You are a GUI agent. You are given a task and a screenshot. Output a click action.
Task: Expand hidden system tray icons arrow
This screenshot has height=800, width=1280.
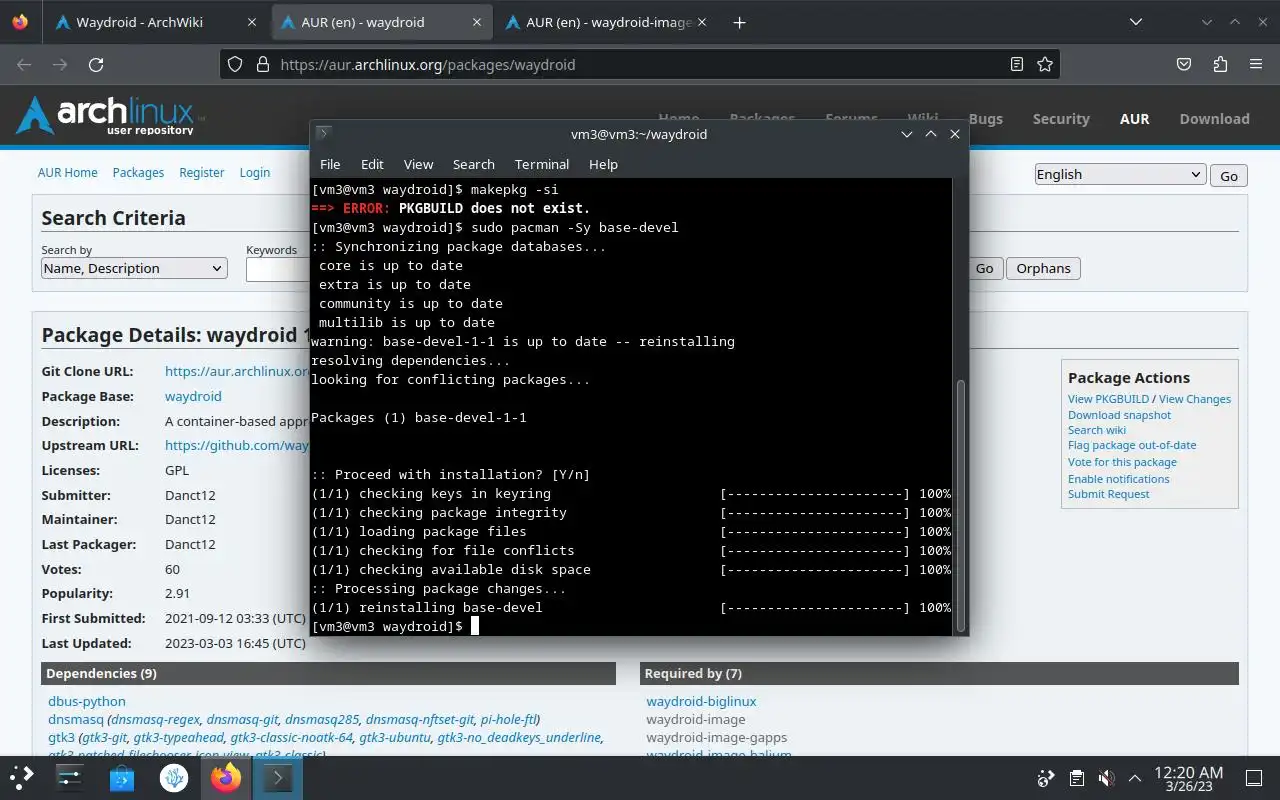pyautogui.click(x=1135, y=778)
